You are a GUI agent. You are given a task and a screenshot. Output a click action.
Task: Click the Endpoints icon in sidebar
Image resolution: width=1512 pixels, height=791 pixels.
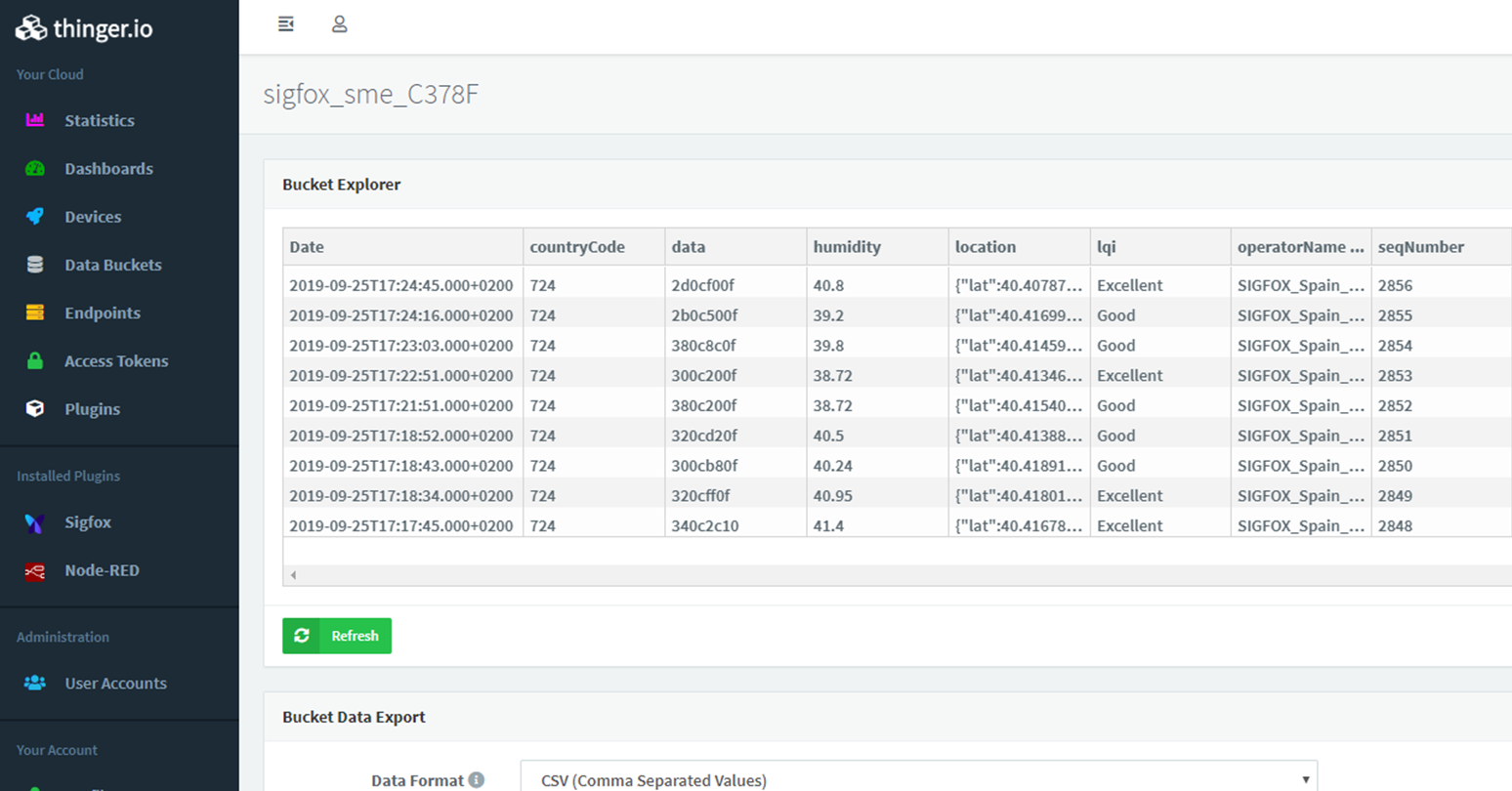[x=35, y=312]
